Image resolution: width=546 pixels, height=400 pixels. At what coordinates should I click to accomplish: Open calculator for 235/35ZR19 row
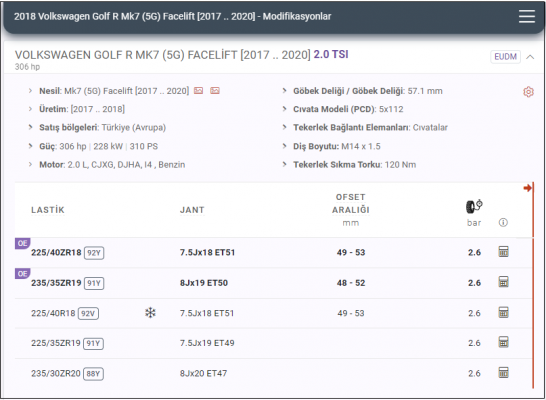coord(504,282)
